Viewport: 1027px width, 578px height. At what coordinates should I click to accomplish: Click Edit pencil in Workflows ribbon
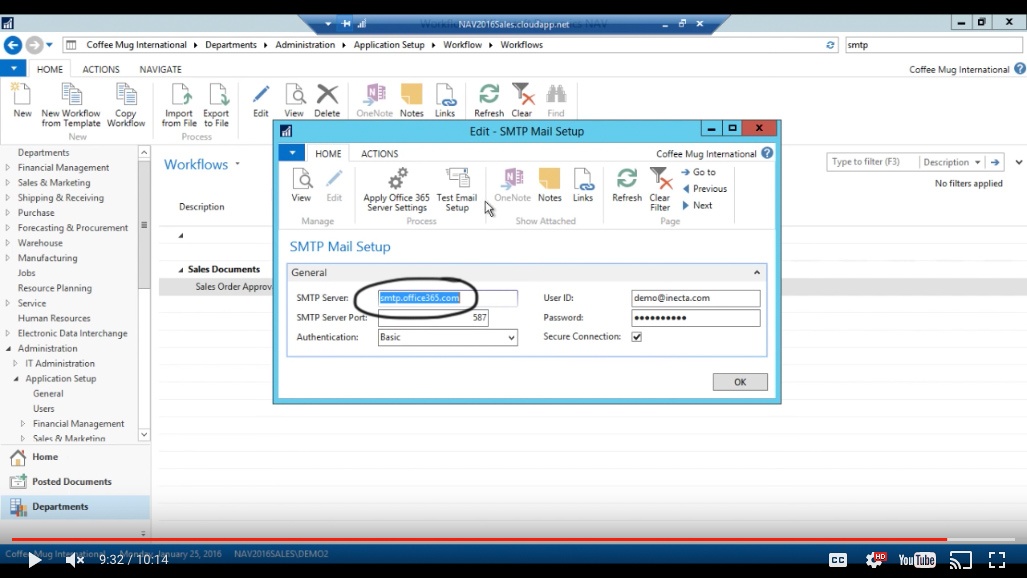[261, 100]
